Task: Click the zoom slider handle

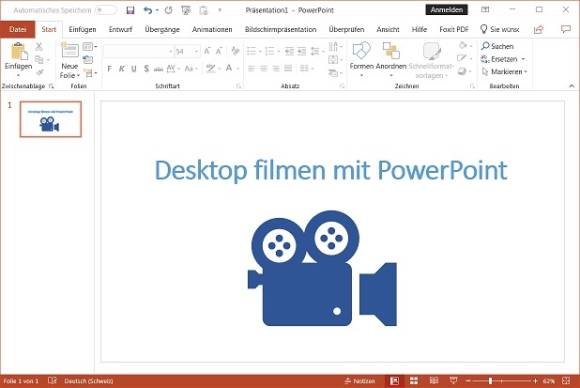Action: [490, 381]
